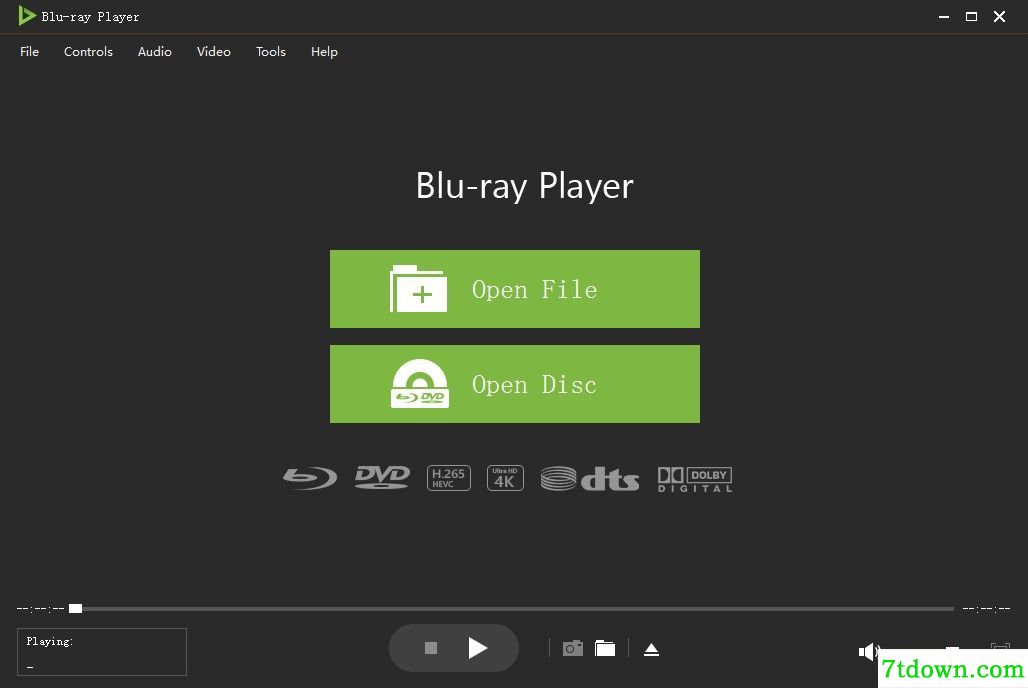Click the Dolby Digital logo
Viewport: 1028px width, 688px height.
pos(695,479)
